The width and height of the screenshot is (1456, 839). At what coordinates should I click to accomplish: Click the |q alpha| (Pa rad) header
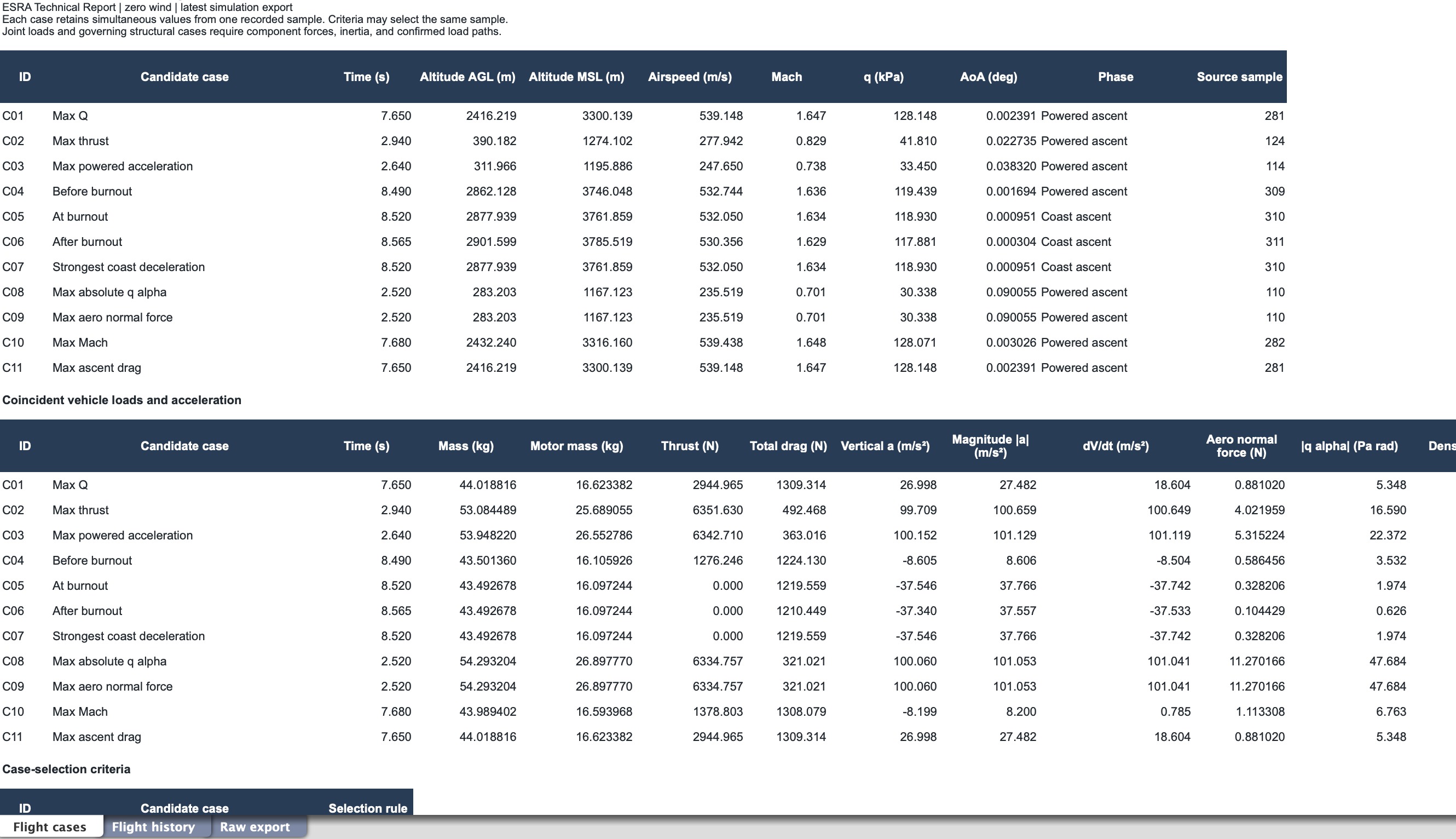tap(1349, 445)
